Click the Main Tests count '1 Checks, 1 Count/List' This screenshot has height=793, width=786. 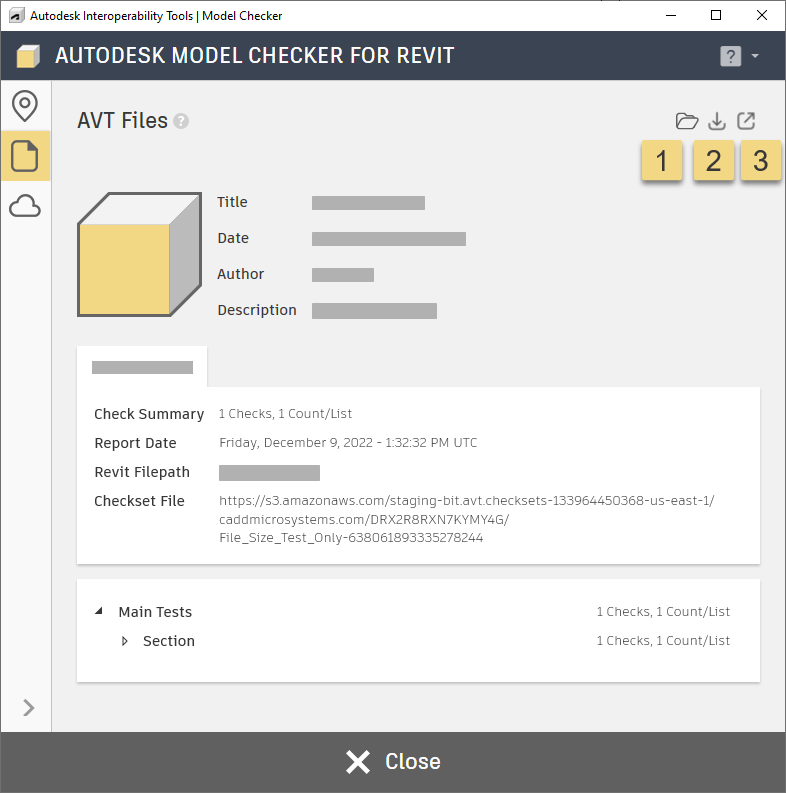(x=663, y=611)
